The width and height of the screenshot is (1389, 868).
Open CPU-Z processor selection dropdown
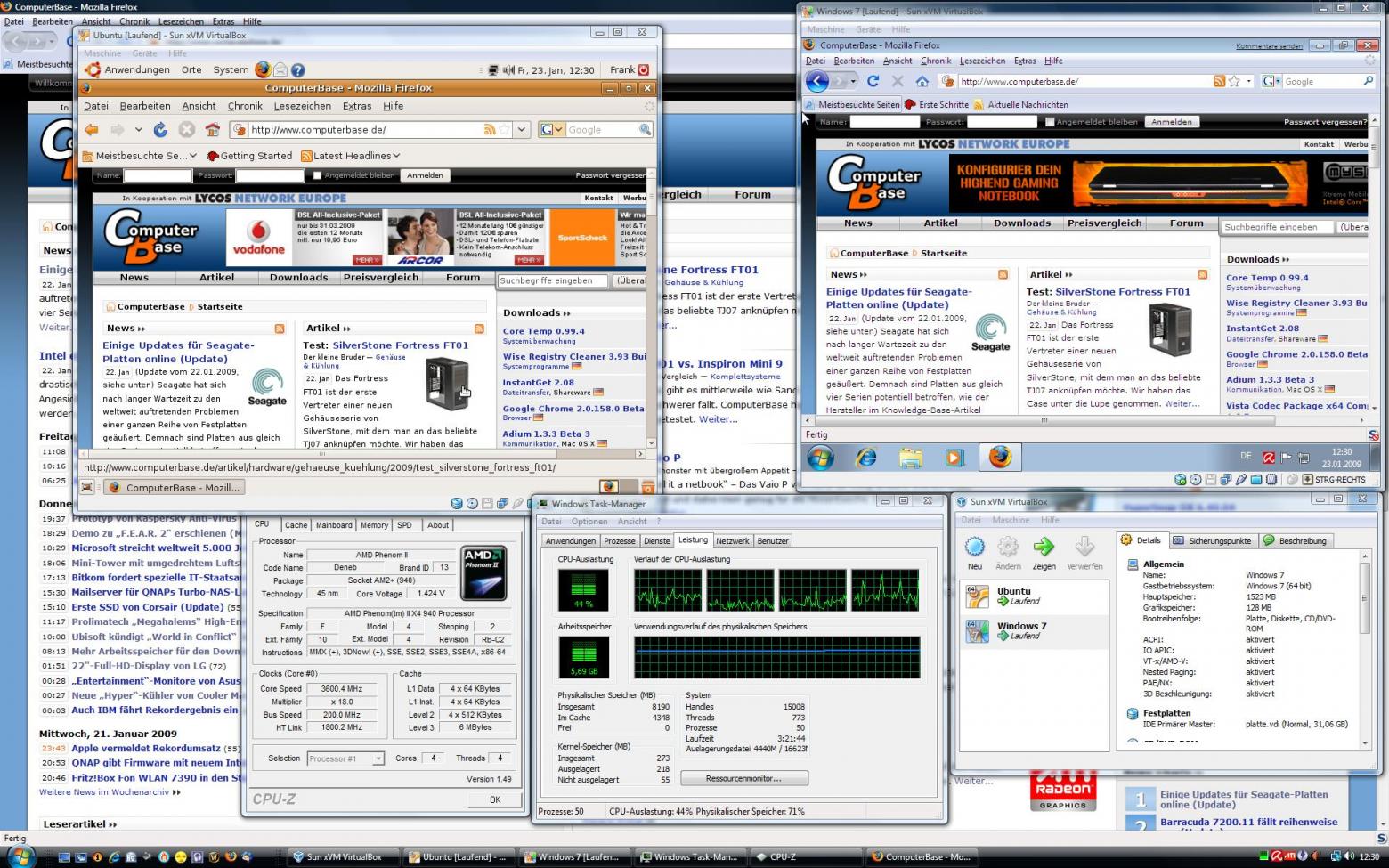[x=378, y=758]
